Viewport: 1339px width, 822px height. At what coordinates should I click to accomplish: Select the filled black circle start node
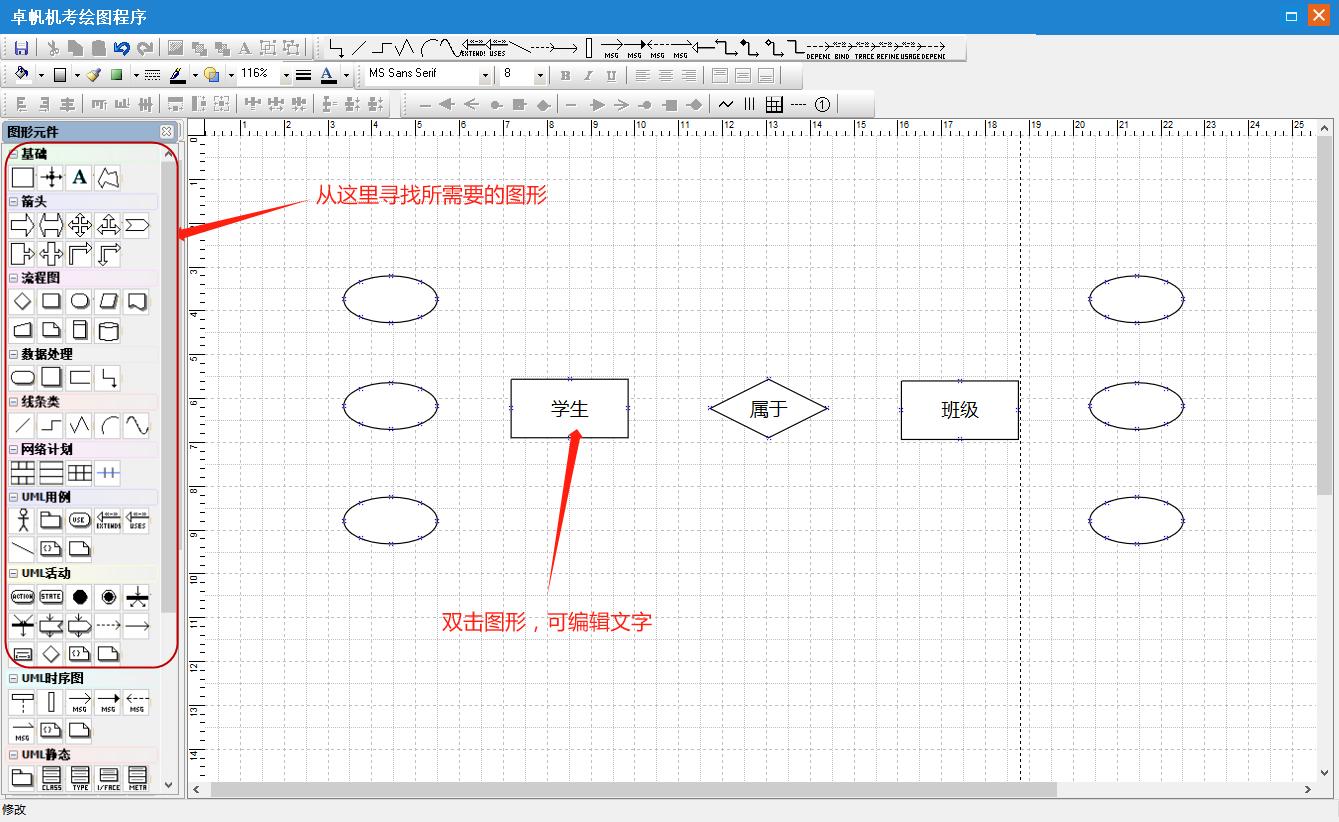tap(80, 597)
